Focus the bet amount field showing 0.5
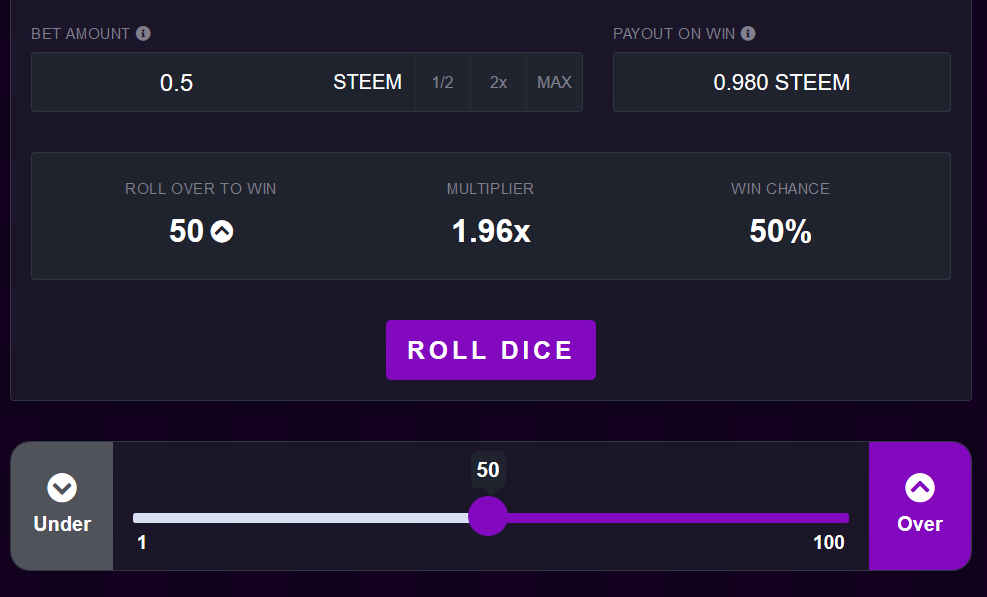Screen dimensions: 987x597 coord(176,82)
